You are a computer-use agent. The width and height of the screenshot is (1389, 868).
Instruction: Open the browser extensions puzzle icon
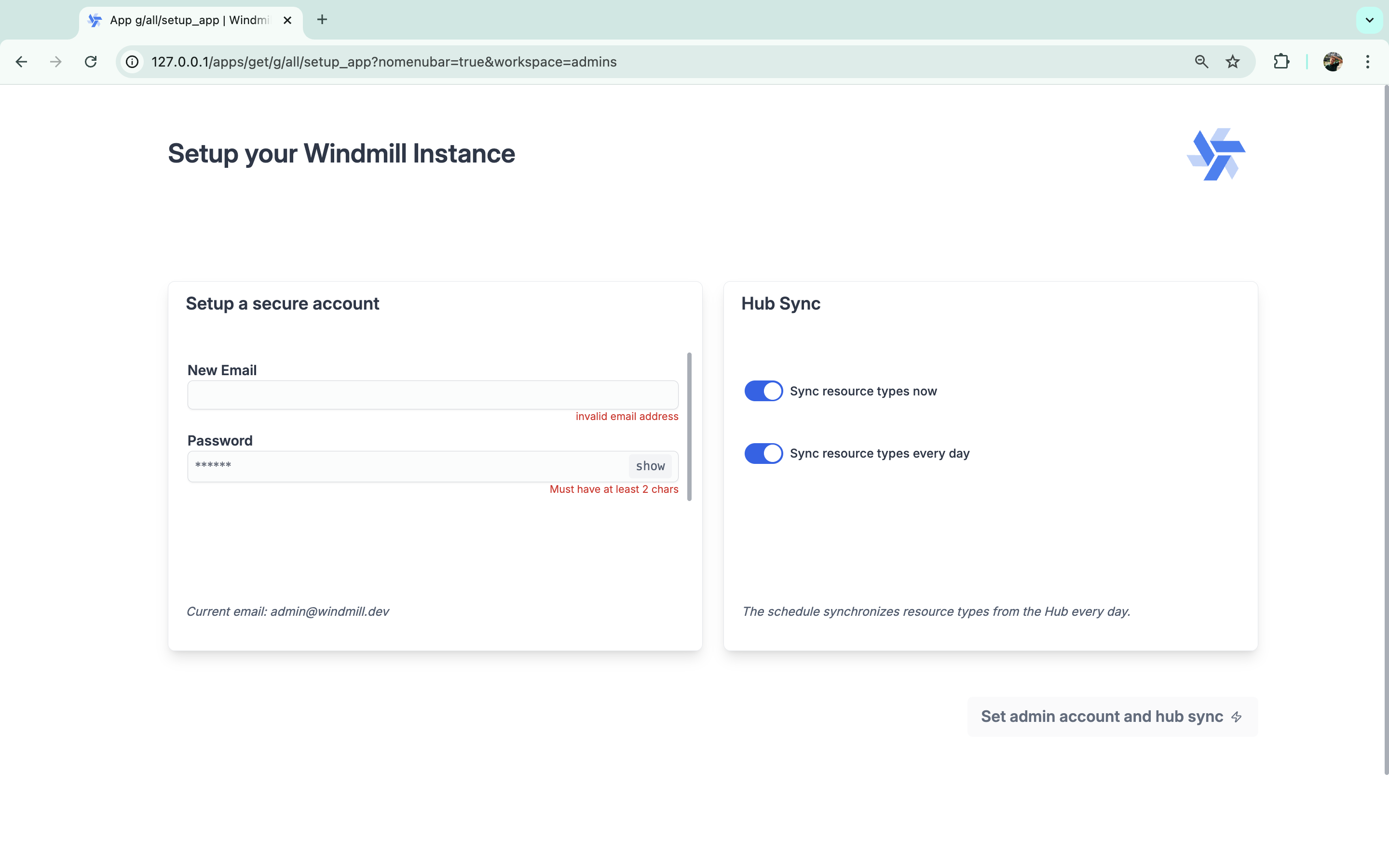(1281, 61)
